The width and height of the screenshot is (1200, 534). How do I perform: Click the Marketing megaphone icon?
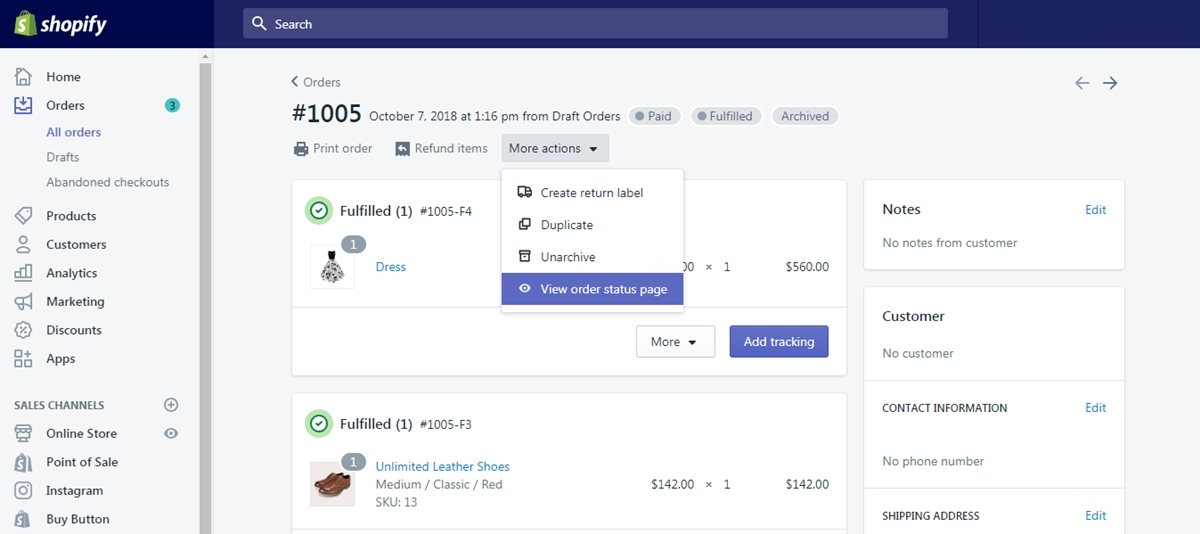click(x=23, y=301)
